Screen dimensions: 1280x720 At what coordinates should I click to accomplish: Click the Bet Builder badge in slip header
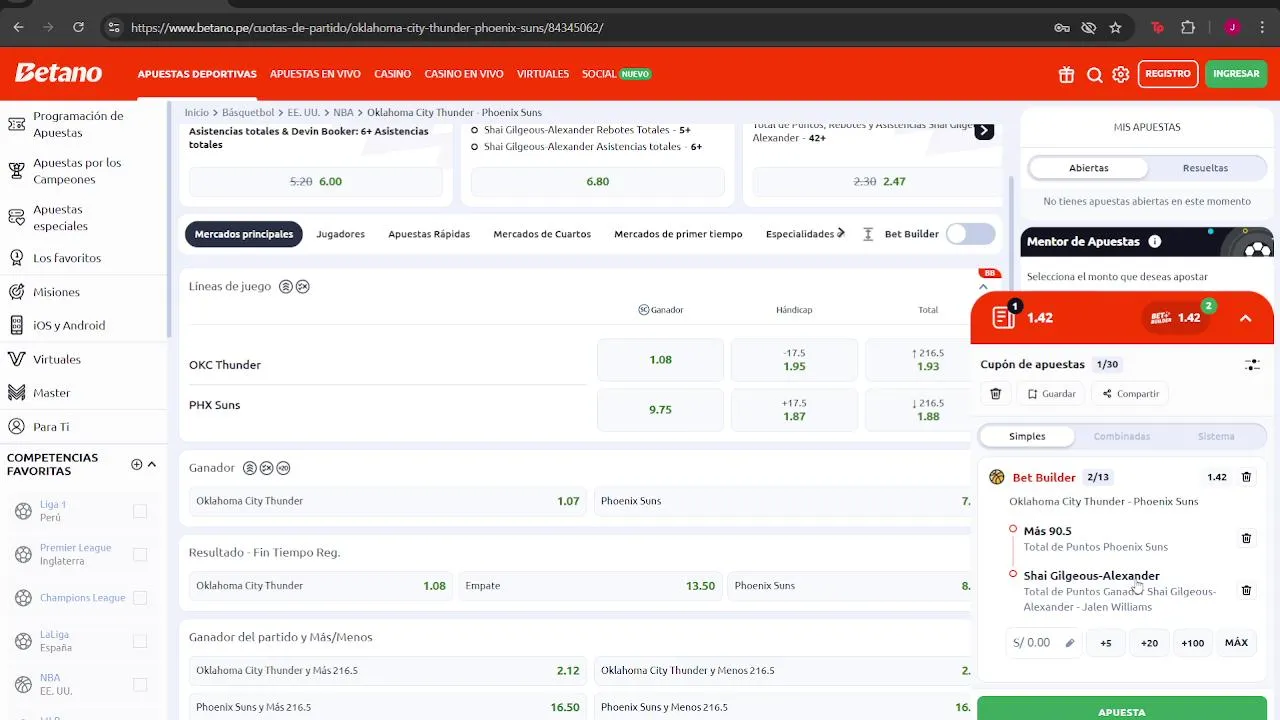(1177, 317)
